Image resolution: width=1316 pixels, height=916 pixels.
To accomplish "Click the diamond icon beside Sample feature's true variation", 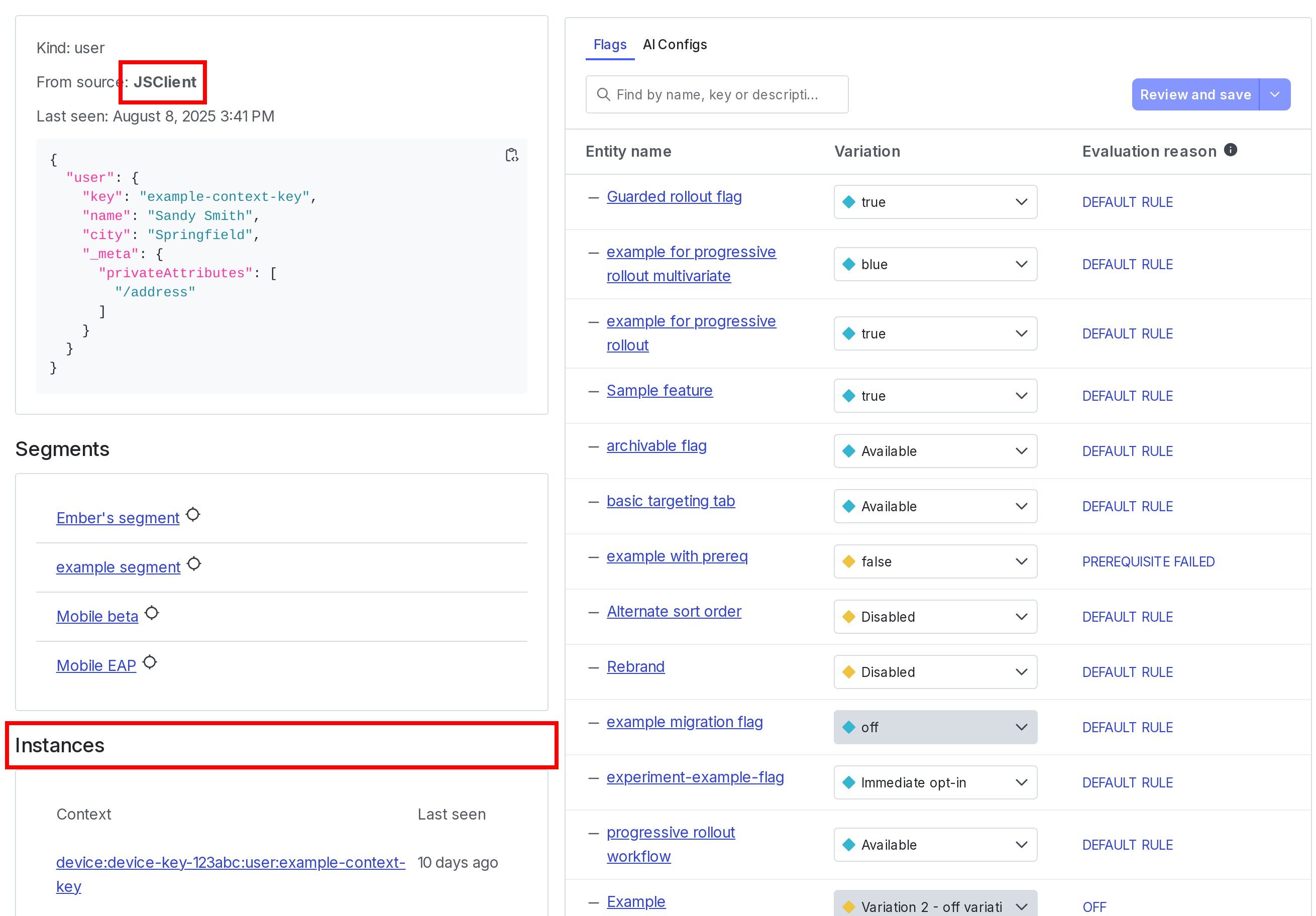I will tap(850, 396).
